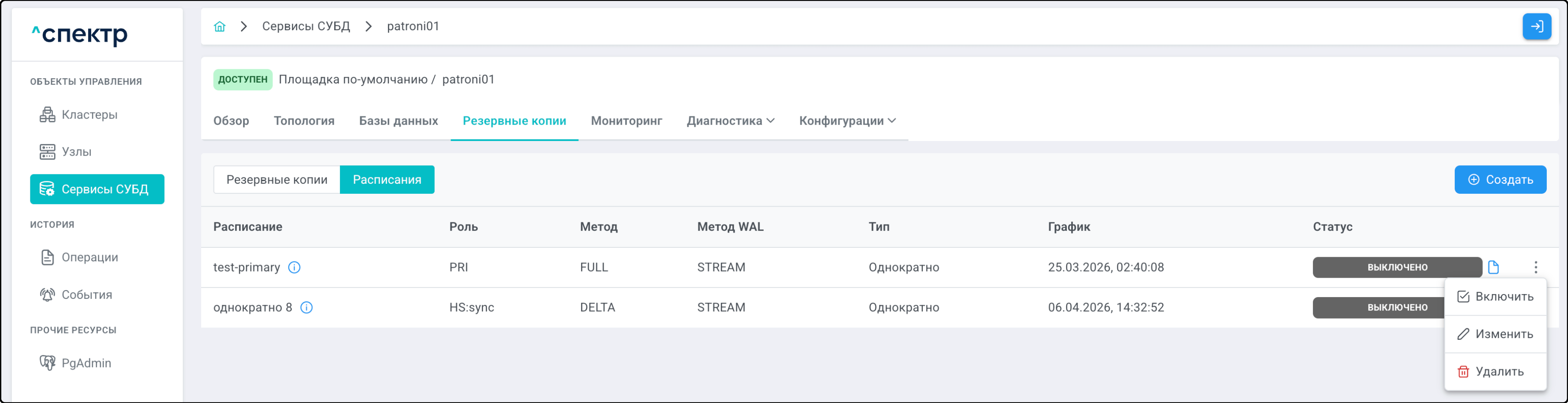
Task: Click Сервисы СУБД breadcrumb link
Action: [x=306, y=26]
